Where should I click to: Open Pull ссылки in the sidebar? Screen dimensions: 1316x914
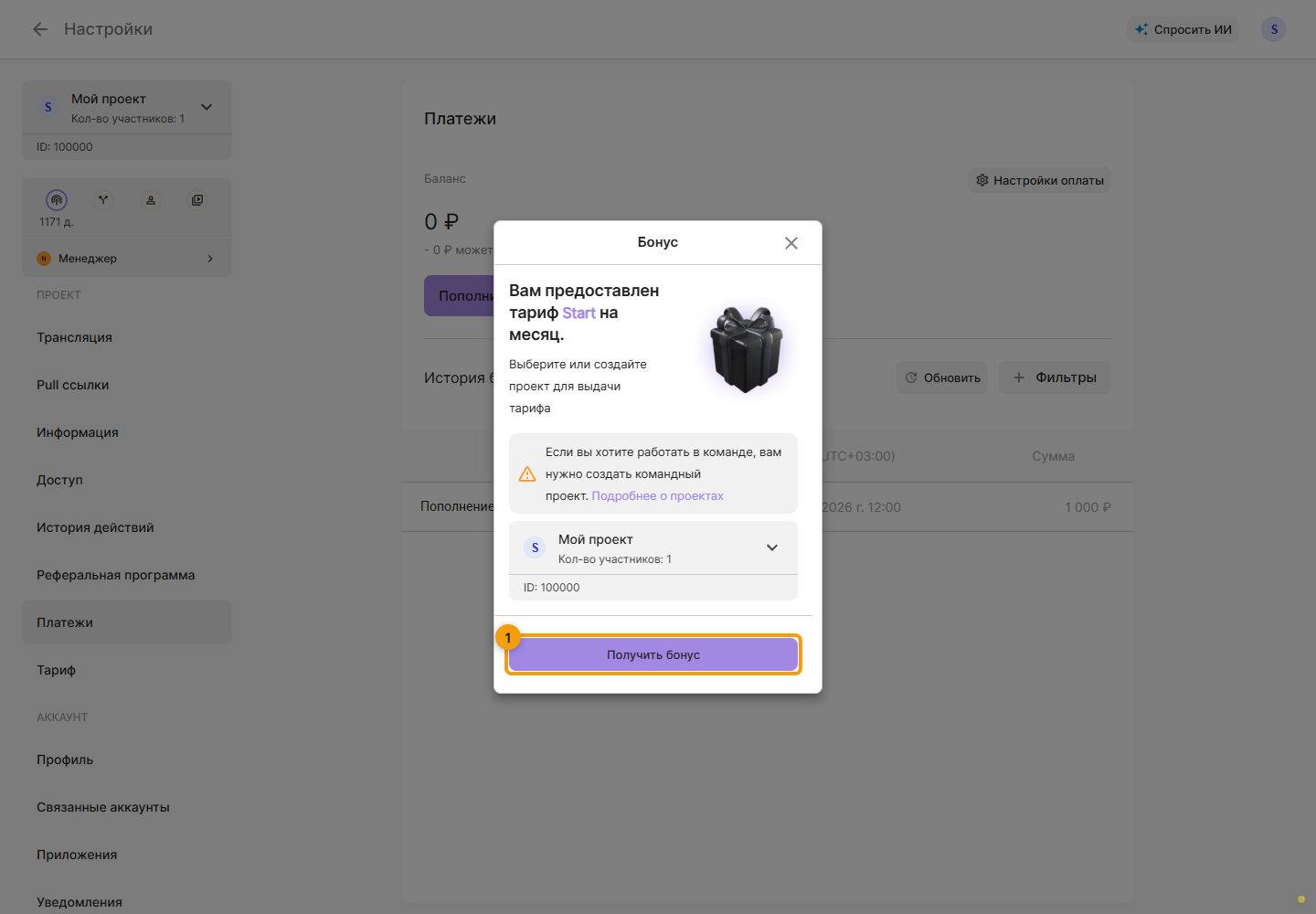point(127,385)
